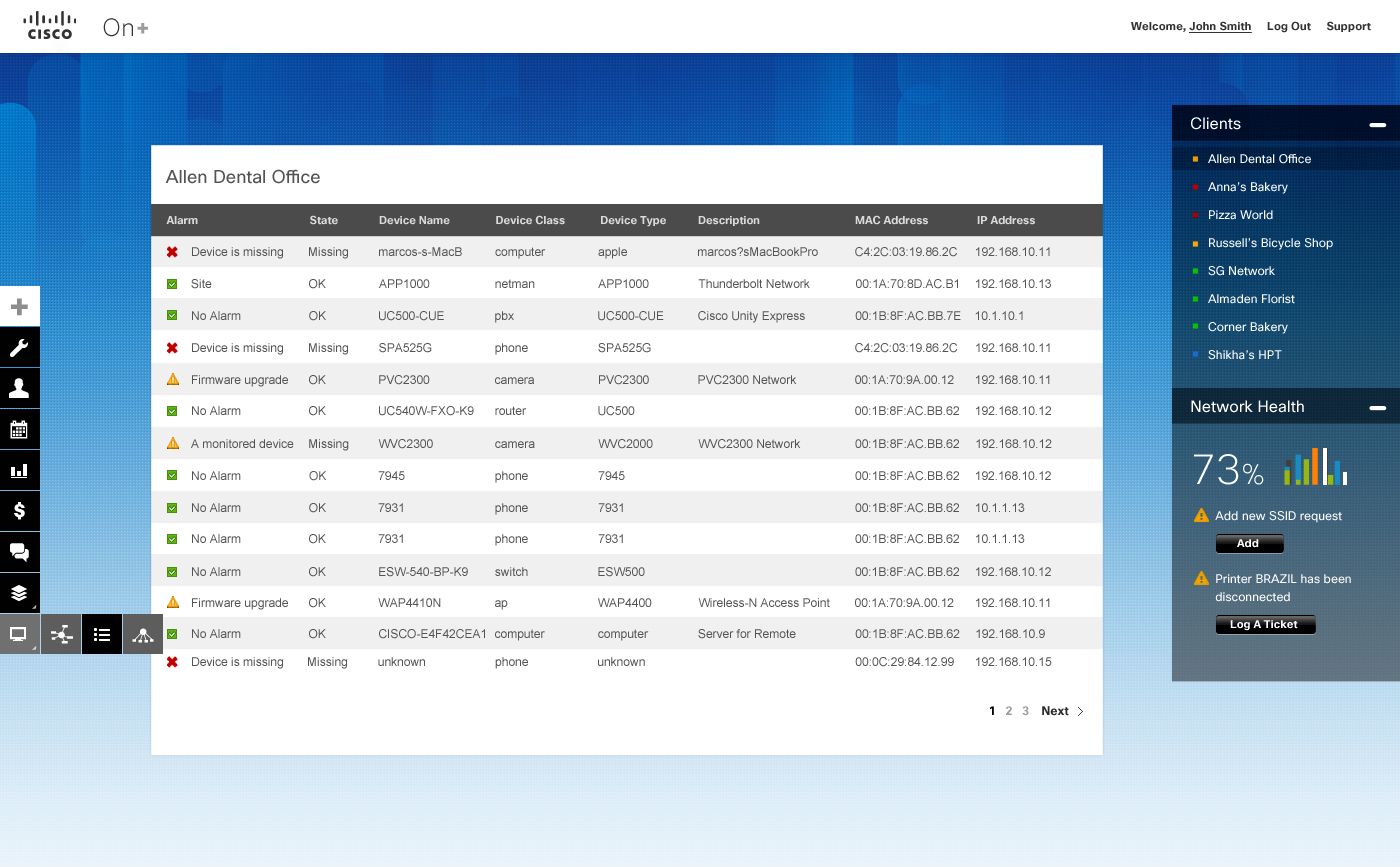Image resolution: width=1400 pixels, height=867 pixels.
Task: Sort by the State column header
Action: [x=323, y=220]
